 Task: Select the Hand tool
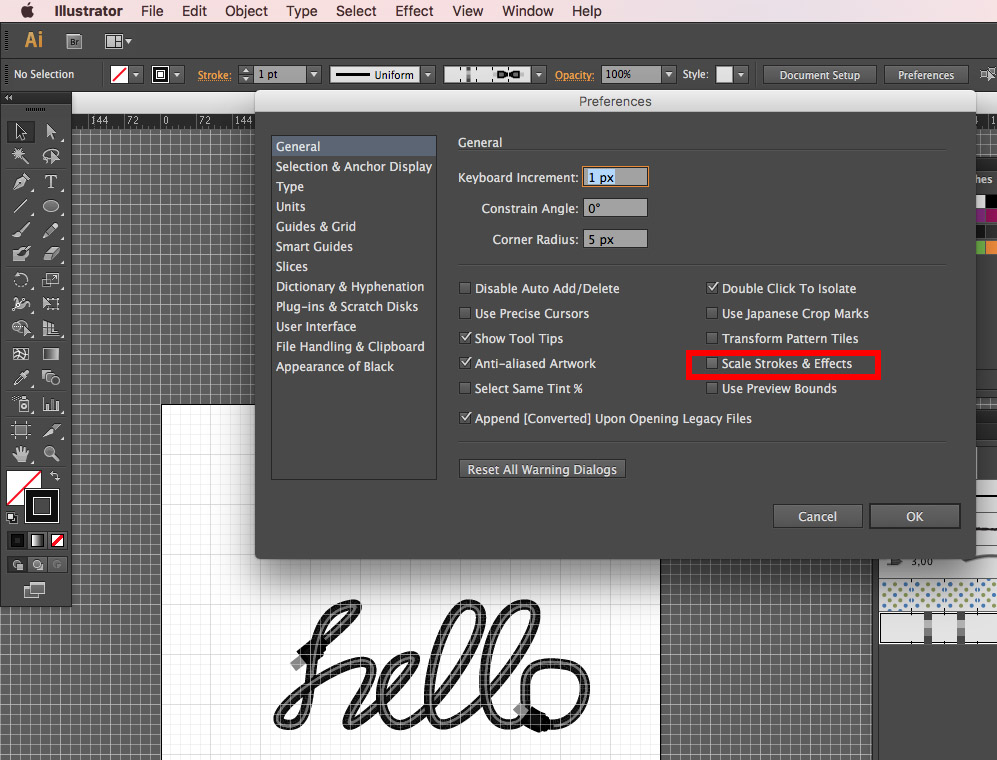pyautogui.click(x=21, y=454)
